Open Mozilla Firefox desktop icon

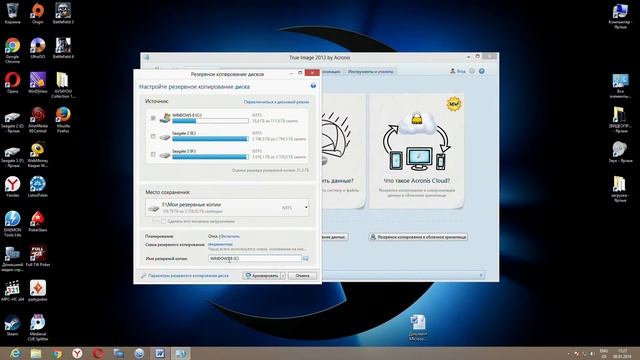pyautogui.click(x=63, y=120)
